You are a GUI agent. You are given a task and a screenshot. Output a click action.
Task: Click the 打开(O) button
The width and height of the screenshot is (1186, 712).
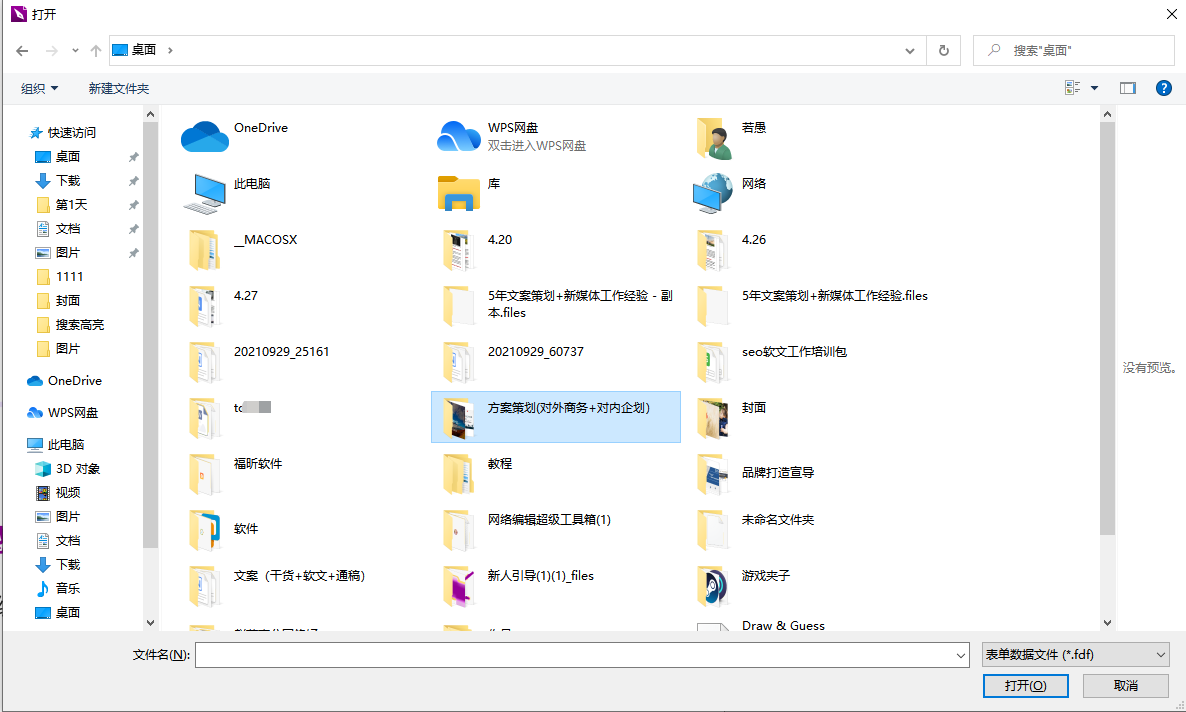point(1025,685)
